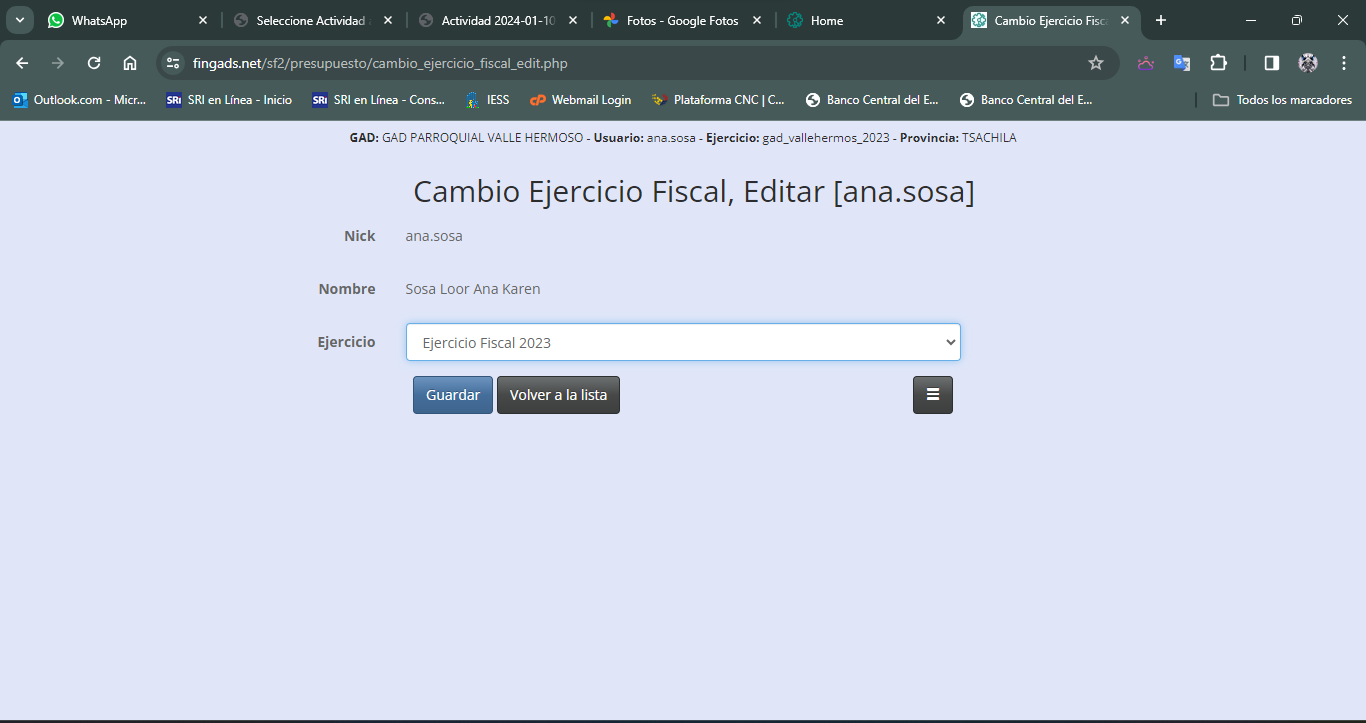
Task: Open SRI en Línea - Inicio bookmark
Action: click(229, 100)
